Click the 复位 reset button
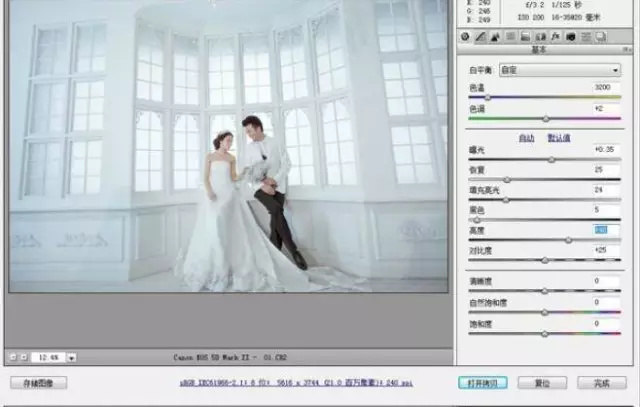This screenshot has width=640, height=407. coord(542,383)
